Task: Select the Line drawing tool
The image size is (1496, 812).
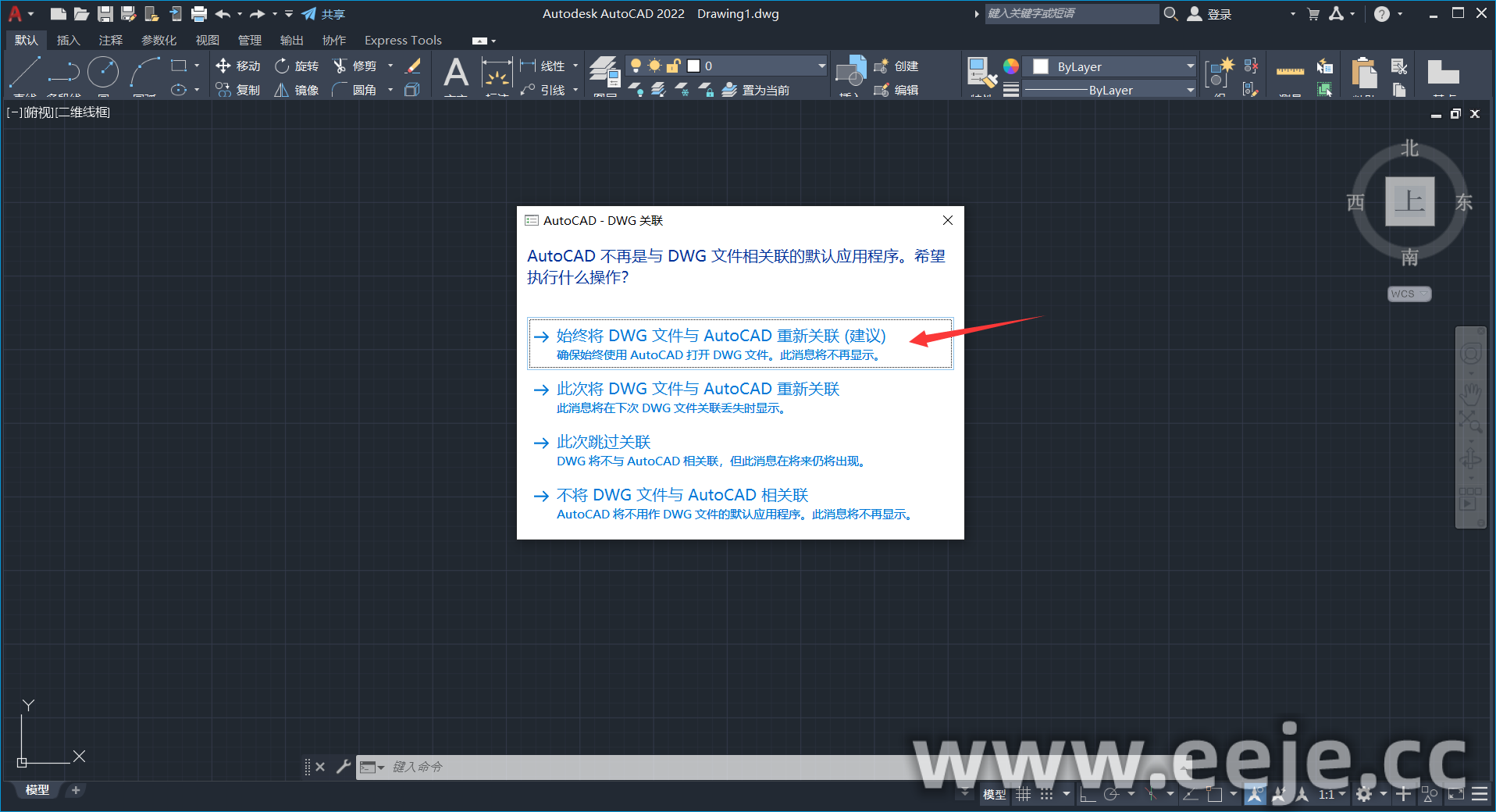Action: point(24,73)
